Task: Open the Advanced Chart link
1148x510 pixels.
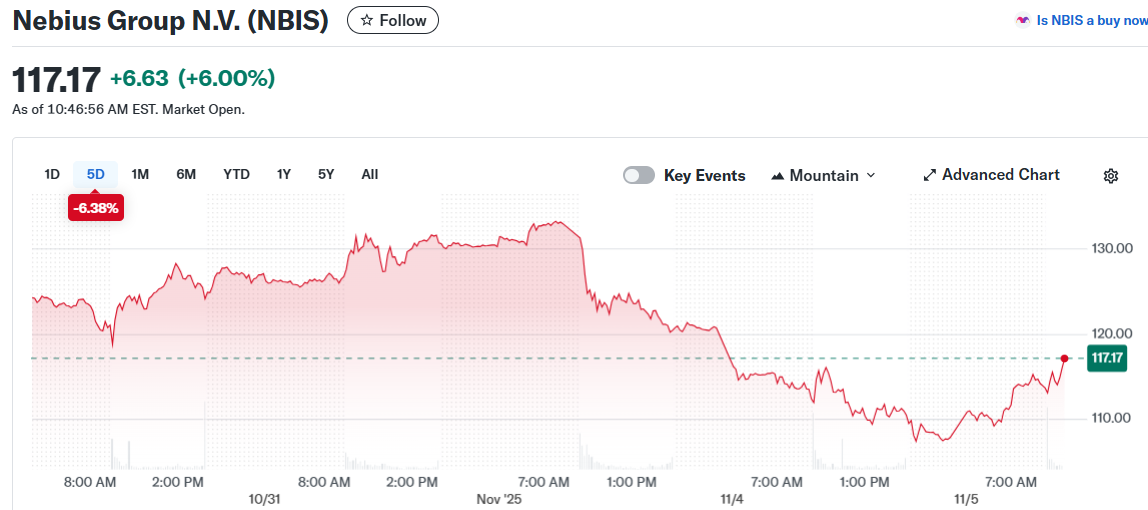Action: point(1000,175)
